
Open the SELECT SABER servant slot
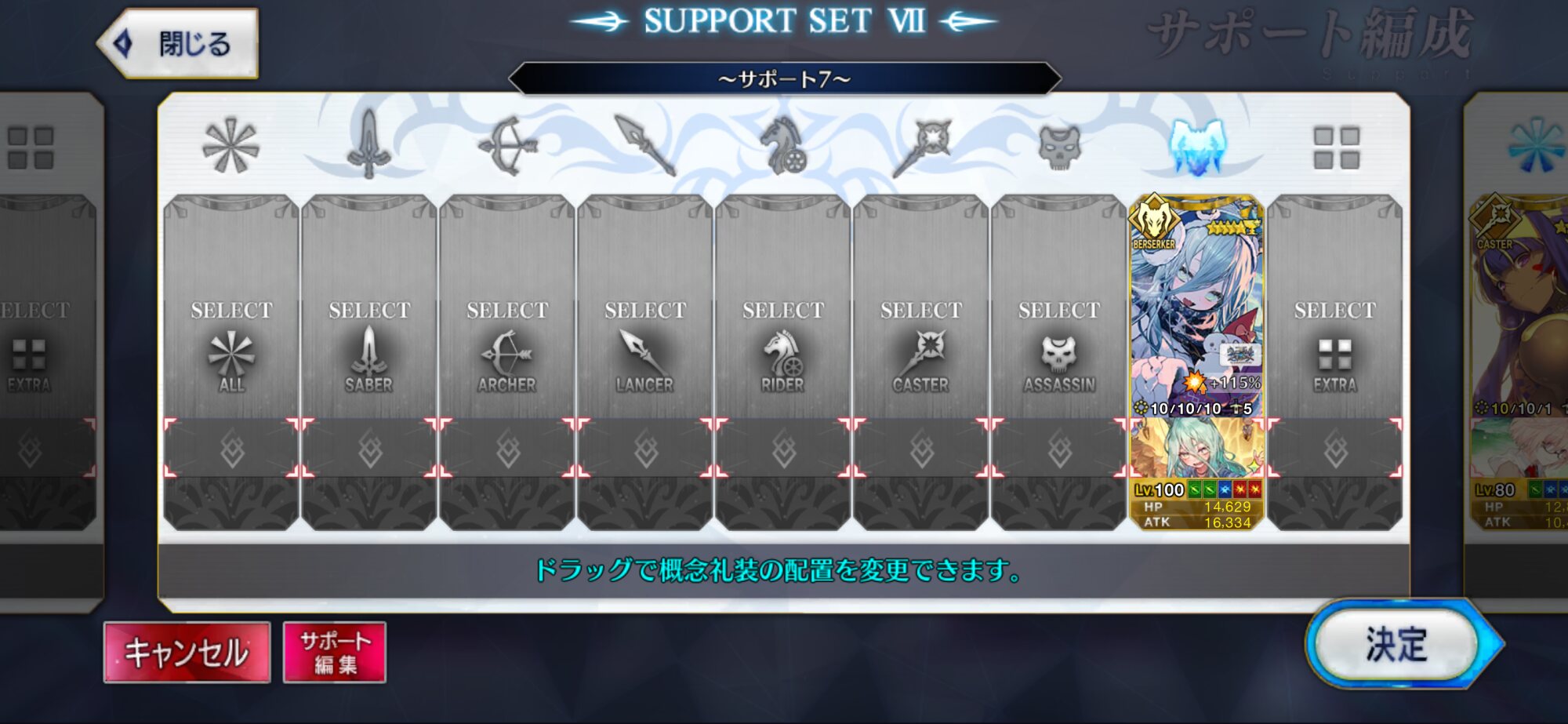point(369,307)
